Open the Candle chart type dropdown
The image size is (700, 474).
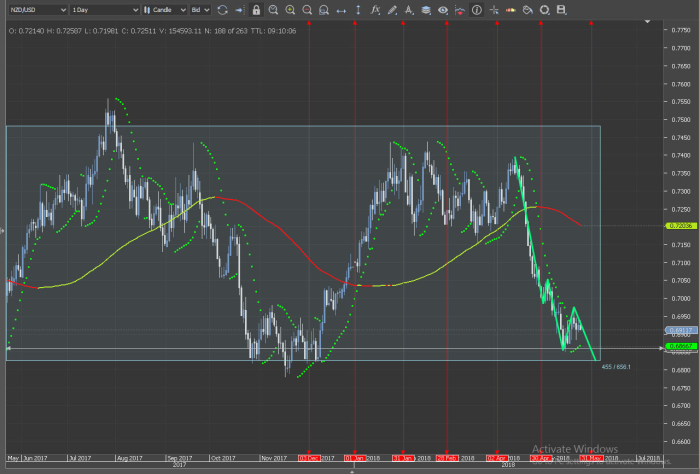pyautogui.click(x=164, y=10)
